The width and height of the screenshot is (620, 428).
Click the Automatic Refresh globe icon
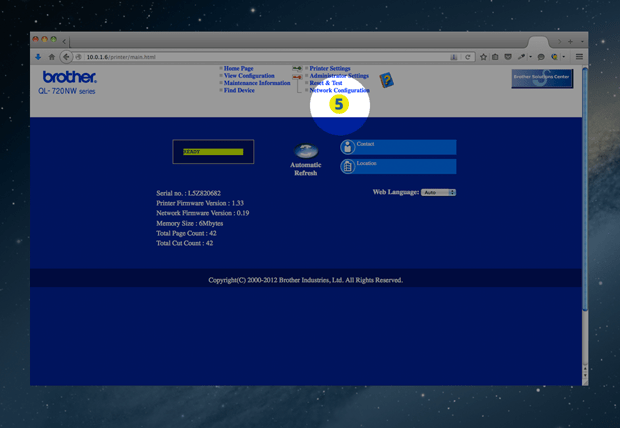coord(306,151)
